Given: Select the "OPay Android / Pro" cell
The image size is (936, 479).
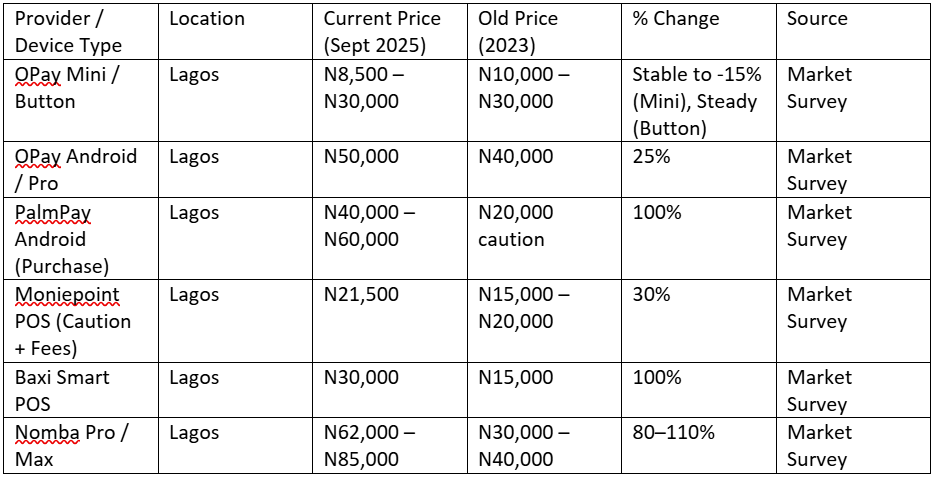Looking at the screenshot, I should click(76, 170).
